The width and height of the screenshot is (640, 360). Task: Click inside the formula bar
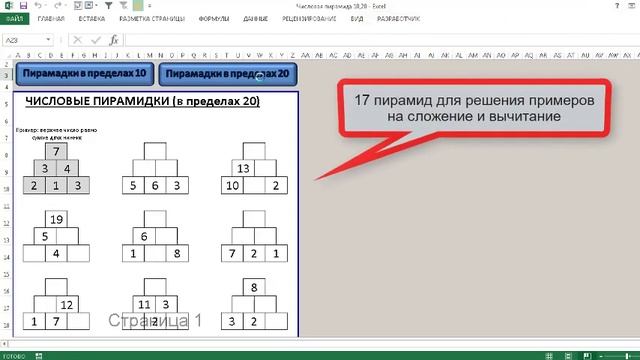pos(382,40)
